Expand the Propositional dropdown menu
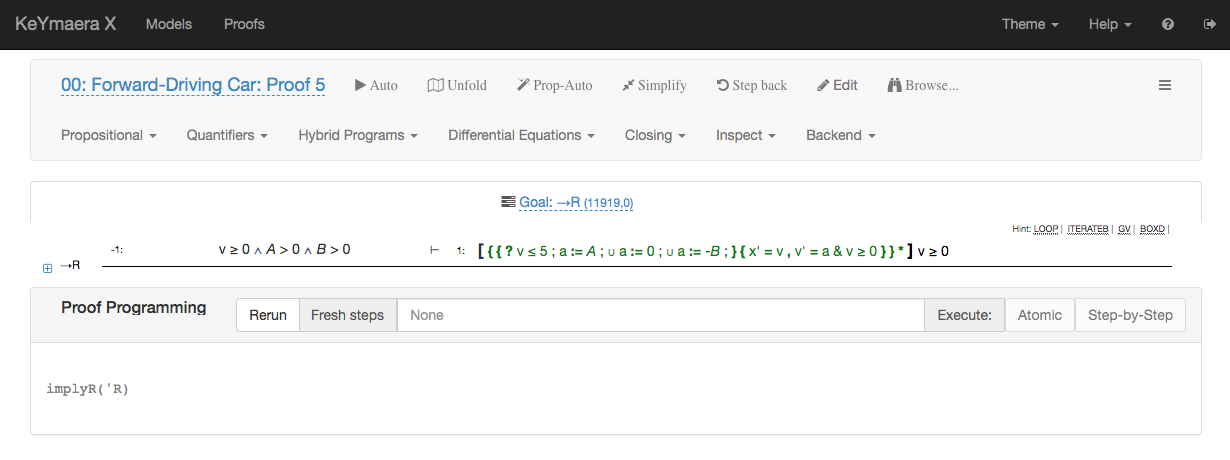 coord(109,135)
